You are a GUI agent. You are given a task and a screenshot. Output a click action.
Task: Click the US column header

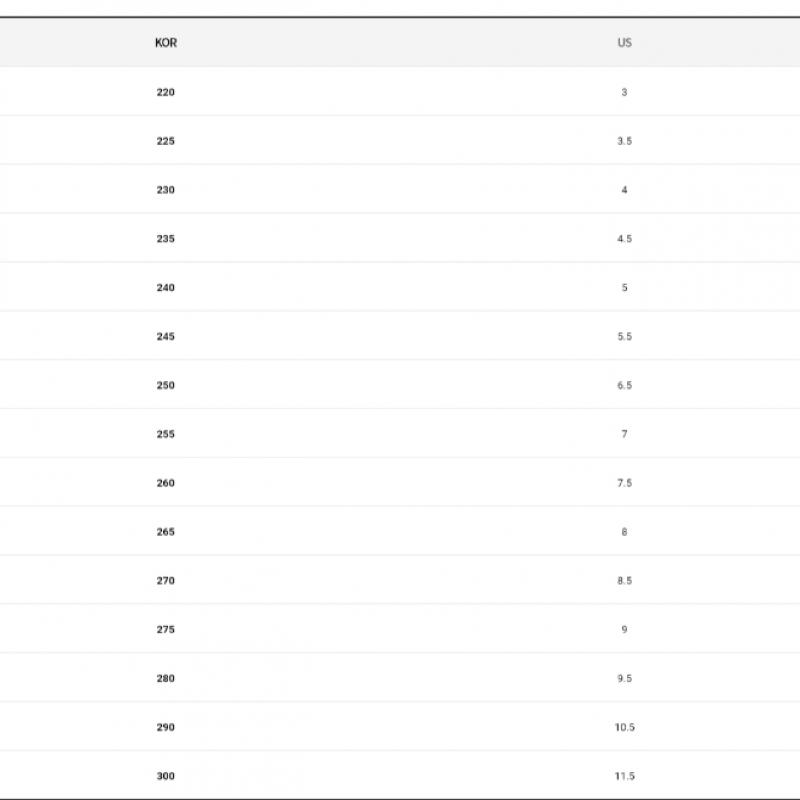coord(624,43)
